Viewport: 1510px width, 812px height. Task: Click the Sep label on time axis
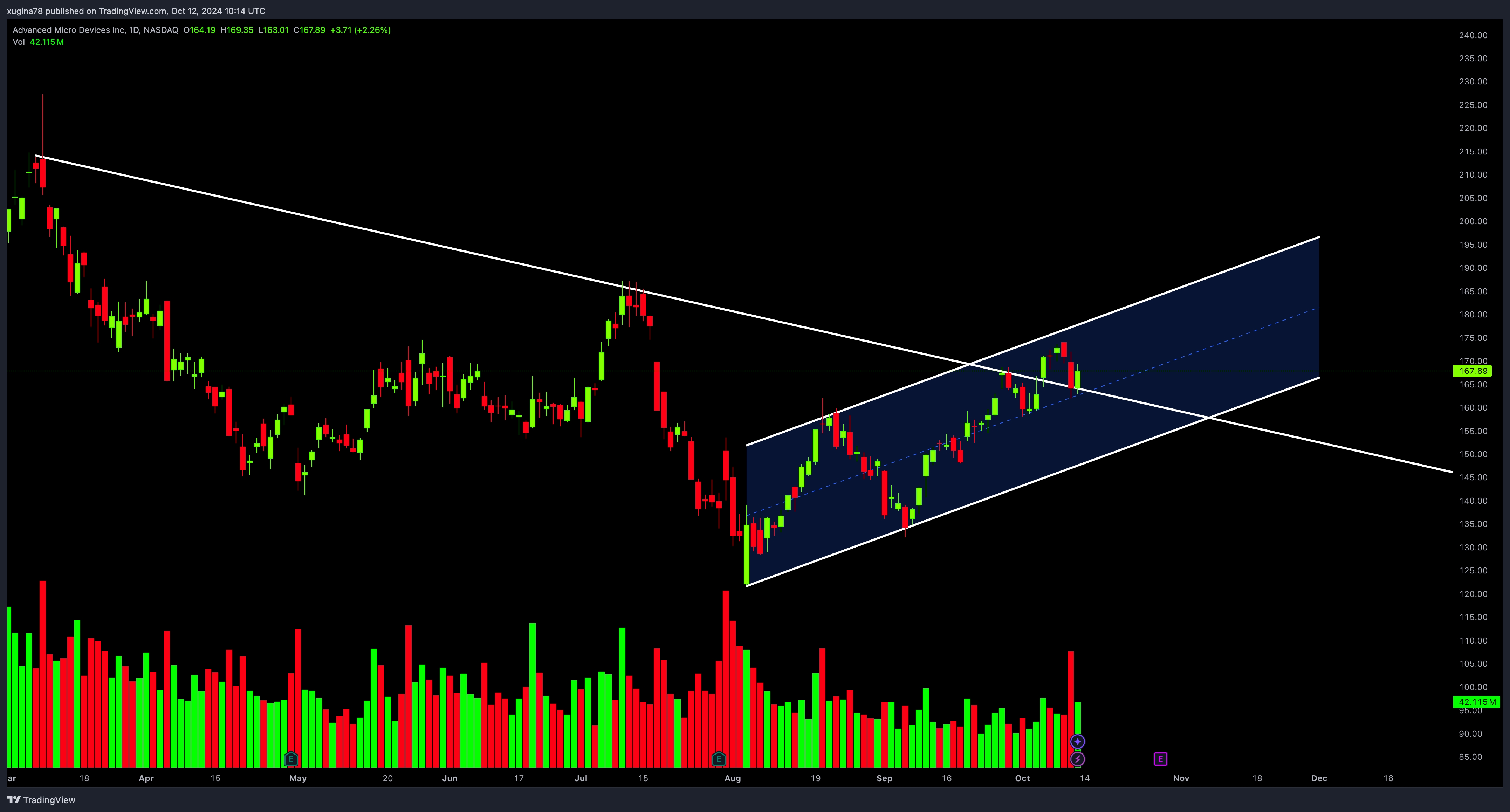[x=885, y=779]
